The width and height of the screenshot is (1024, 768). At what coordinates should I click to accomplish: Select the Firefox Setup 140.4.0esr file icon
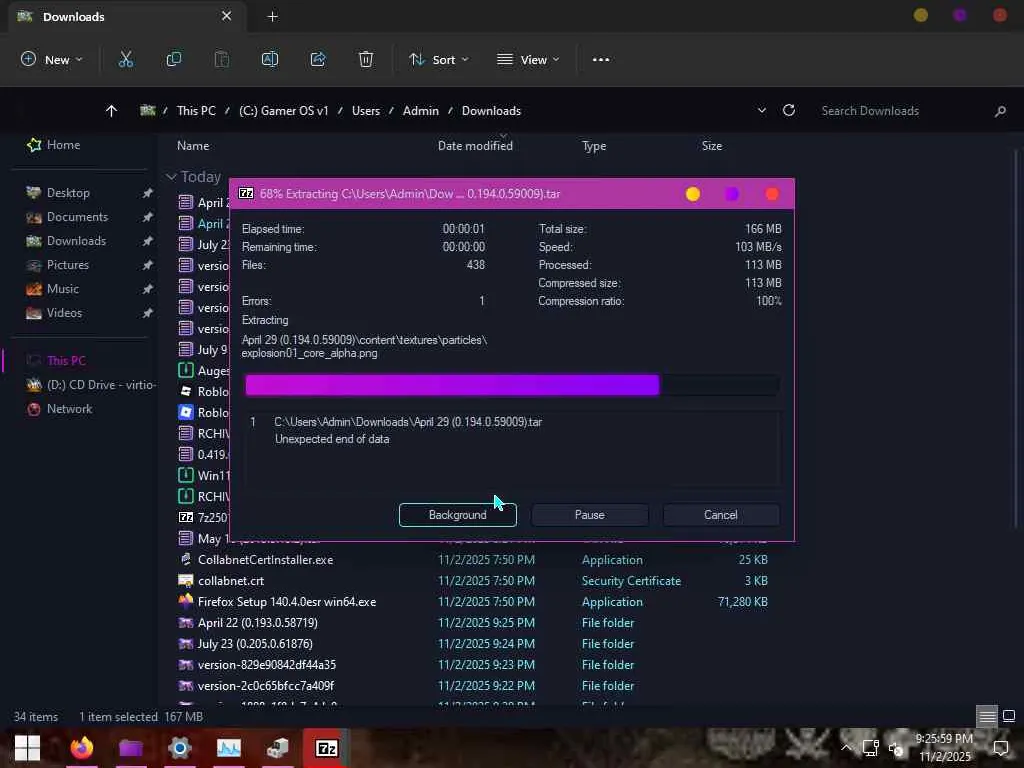pyautogui.click(x=186, y=601)
